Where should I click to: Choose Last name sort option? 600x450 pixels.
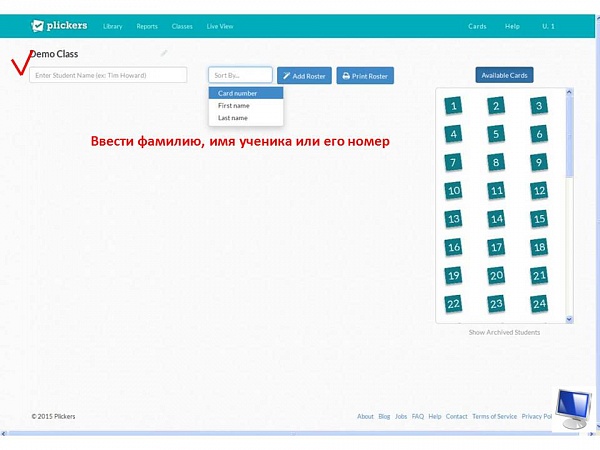pos(245,118)
